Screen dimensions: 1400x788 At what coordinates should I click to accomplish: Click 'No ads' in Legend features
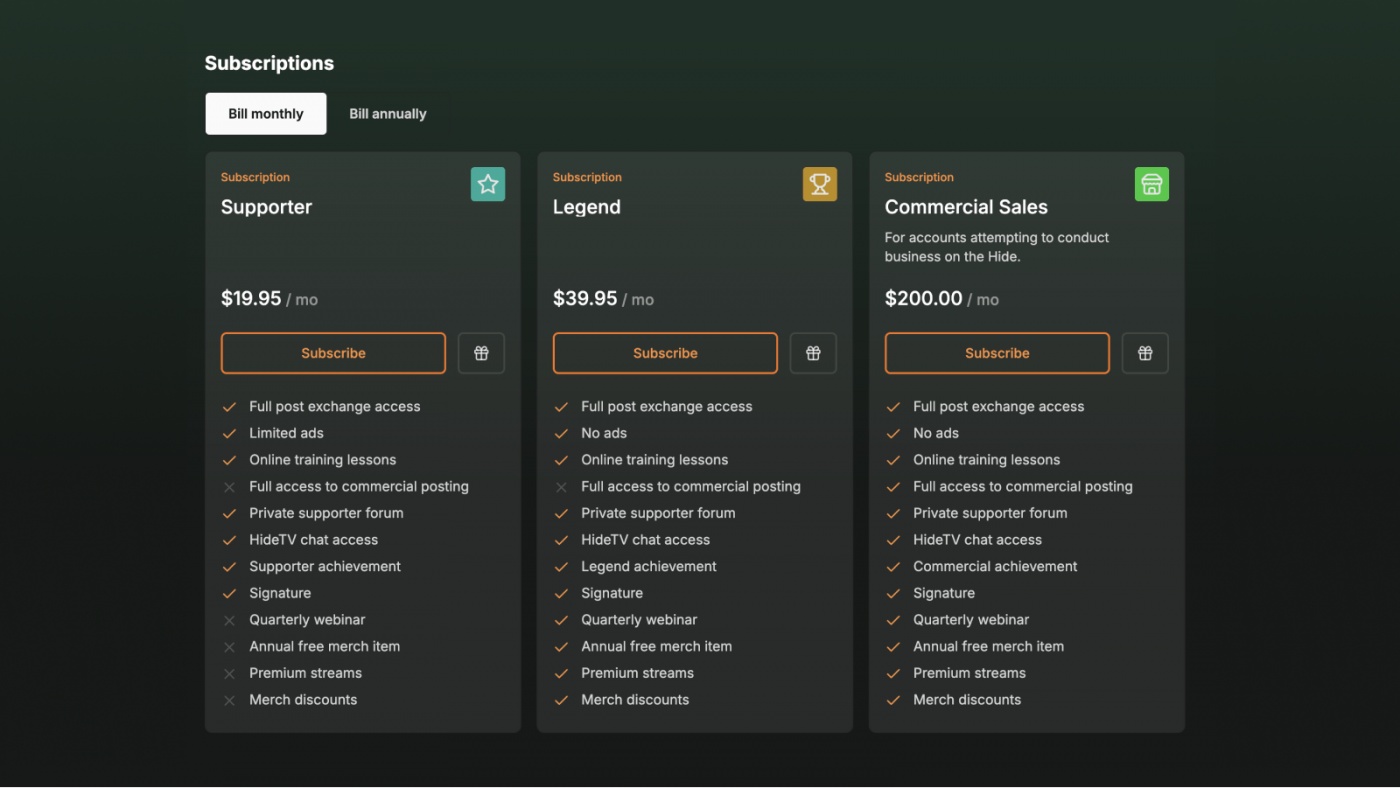click(604, 433)
